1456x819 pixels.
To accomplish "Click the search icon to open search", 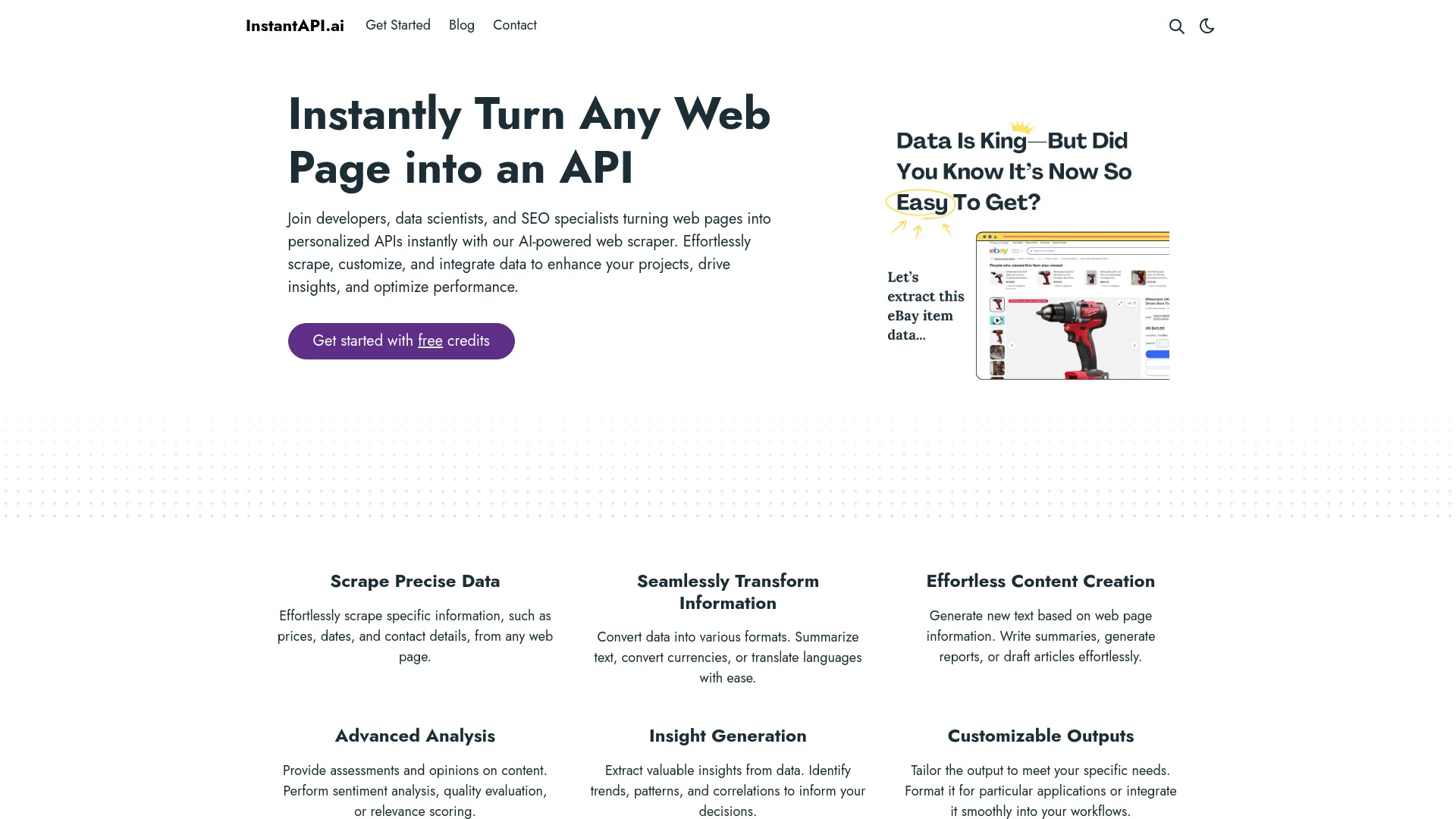I will [1176, 26].
